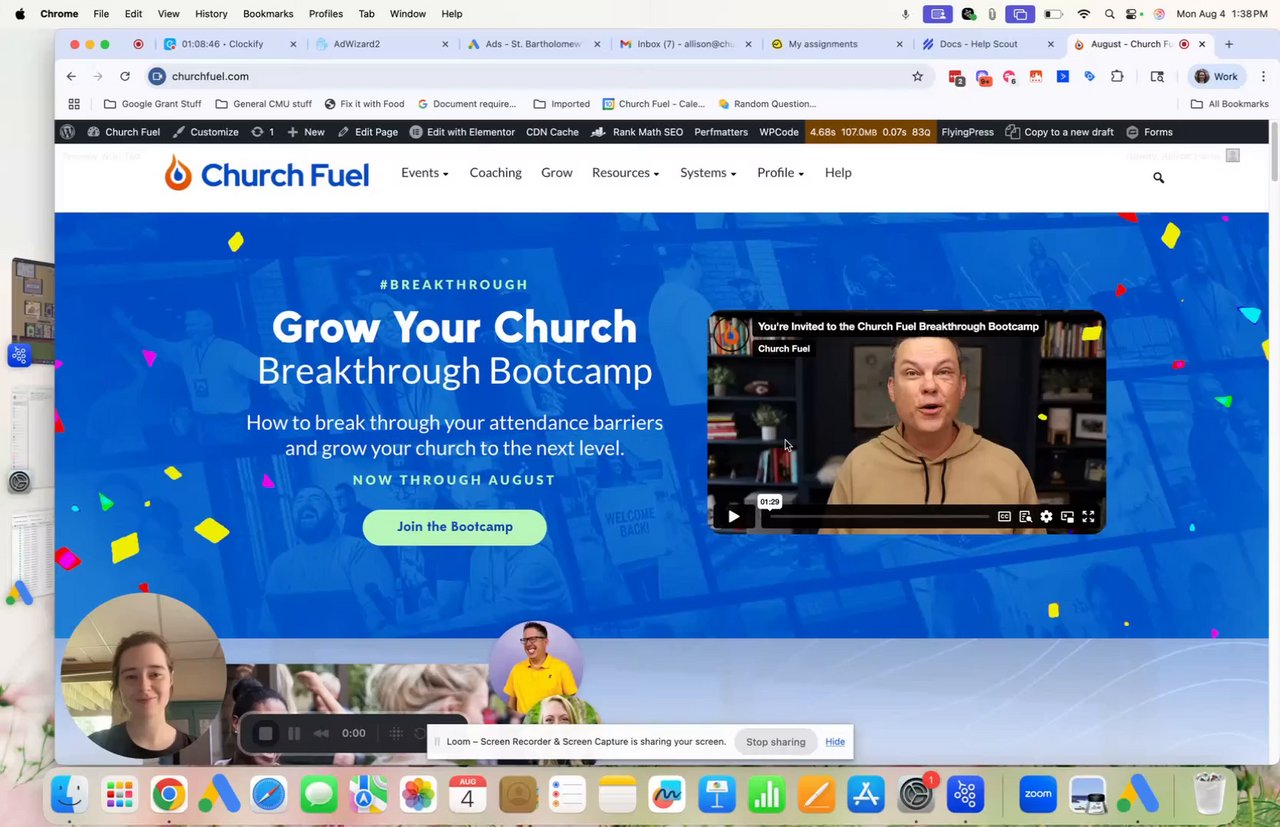This screenshot has height=827, width=1280.
Task: Open the Coaching page link
Action: point(495,173)
